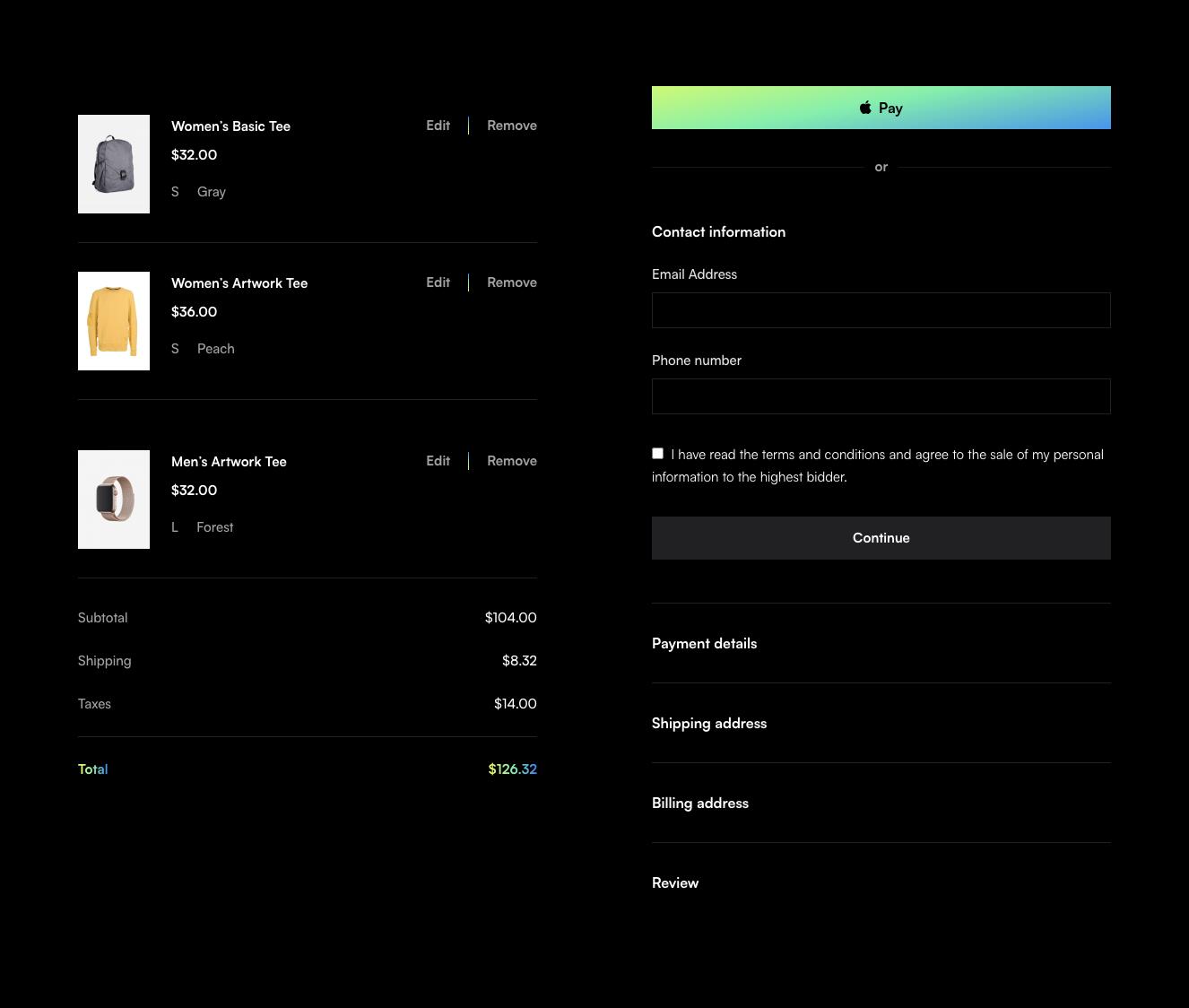
Task: Focus the Phone number field
Action: point(881,396)
